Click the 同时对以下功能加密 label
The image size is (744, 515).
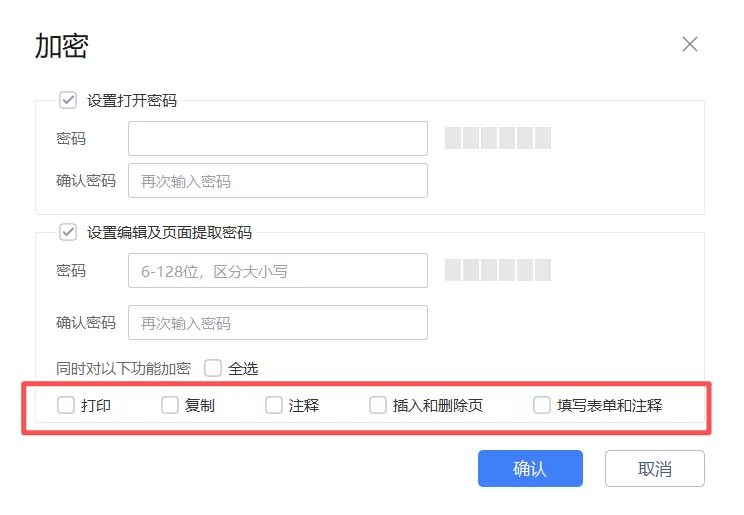[123, 368]
